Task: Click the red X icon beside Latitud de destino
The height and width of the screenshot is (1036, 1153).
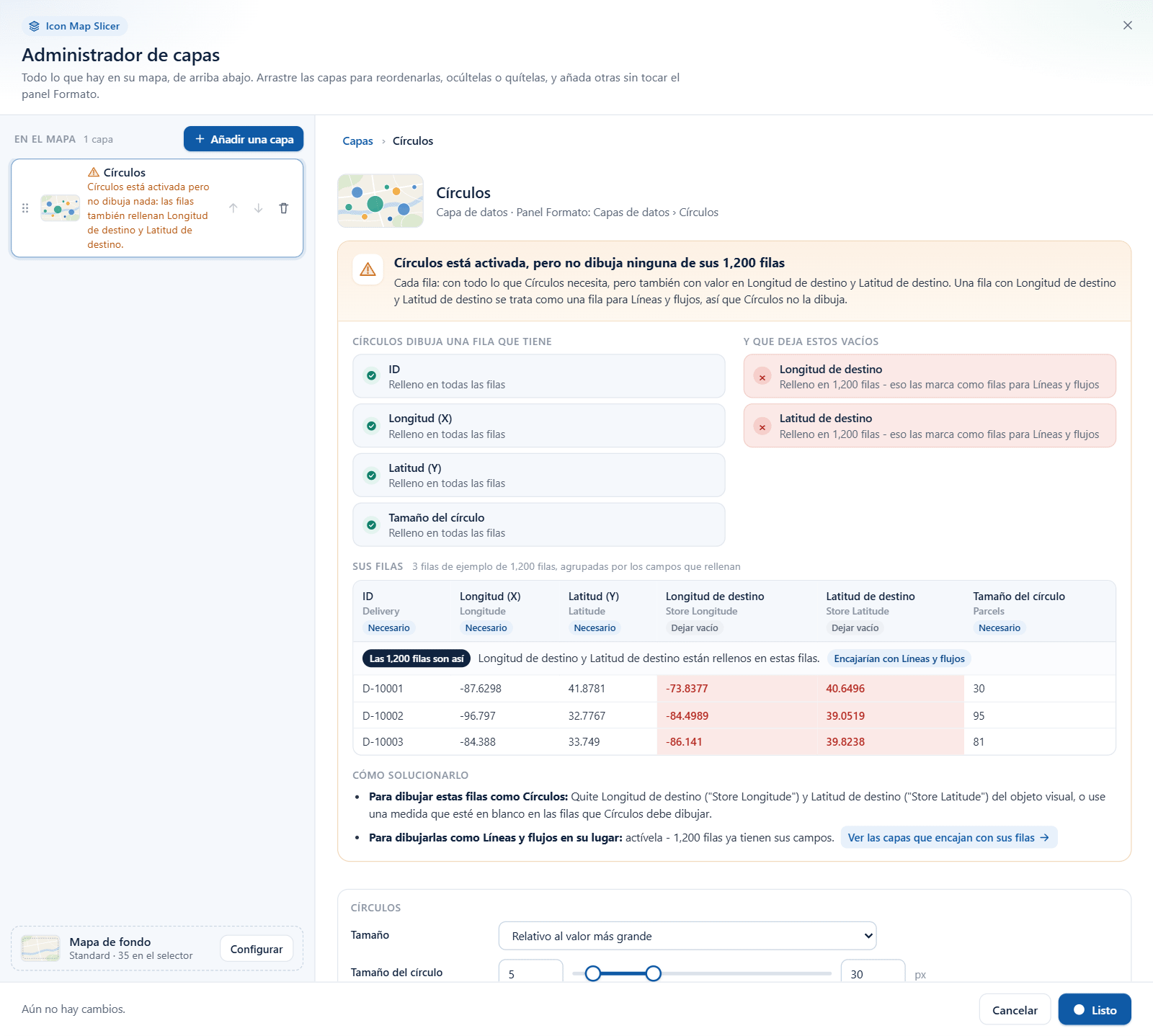Action: [x=762, y=427]
